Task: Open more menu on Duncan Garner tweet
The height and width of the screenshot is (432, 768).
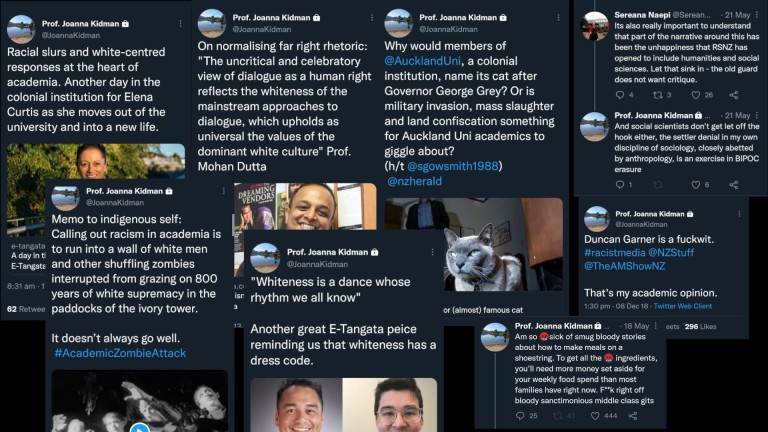Action: point(739,214)
